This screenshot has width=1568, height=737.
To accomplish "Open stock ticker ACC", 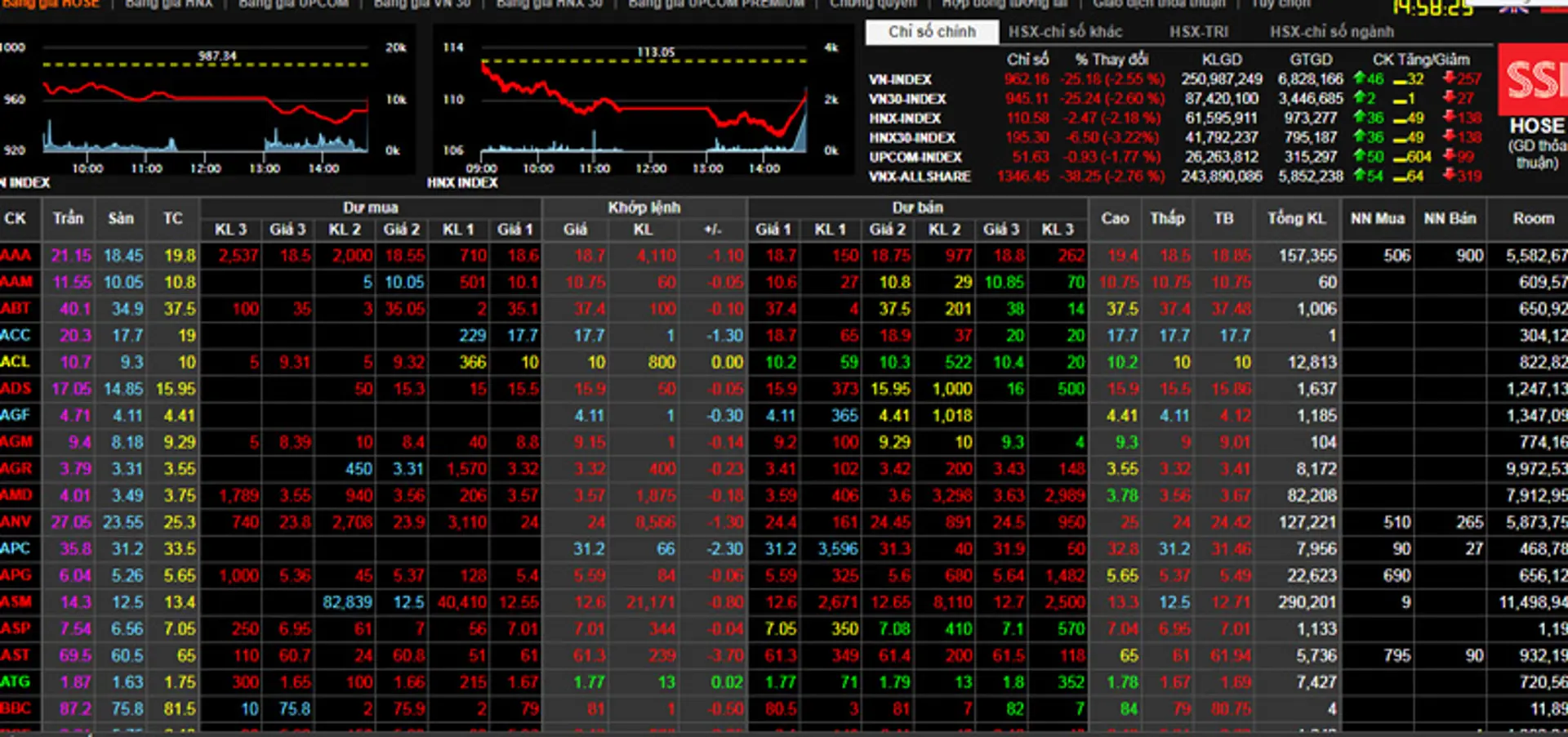I will point(16,335).
